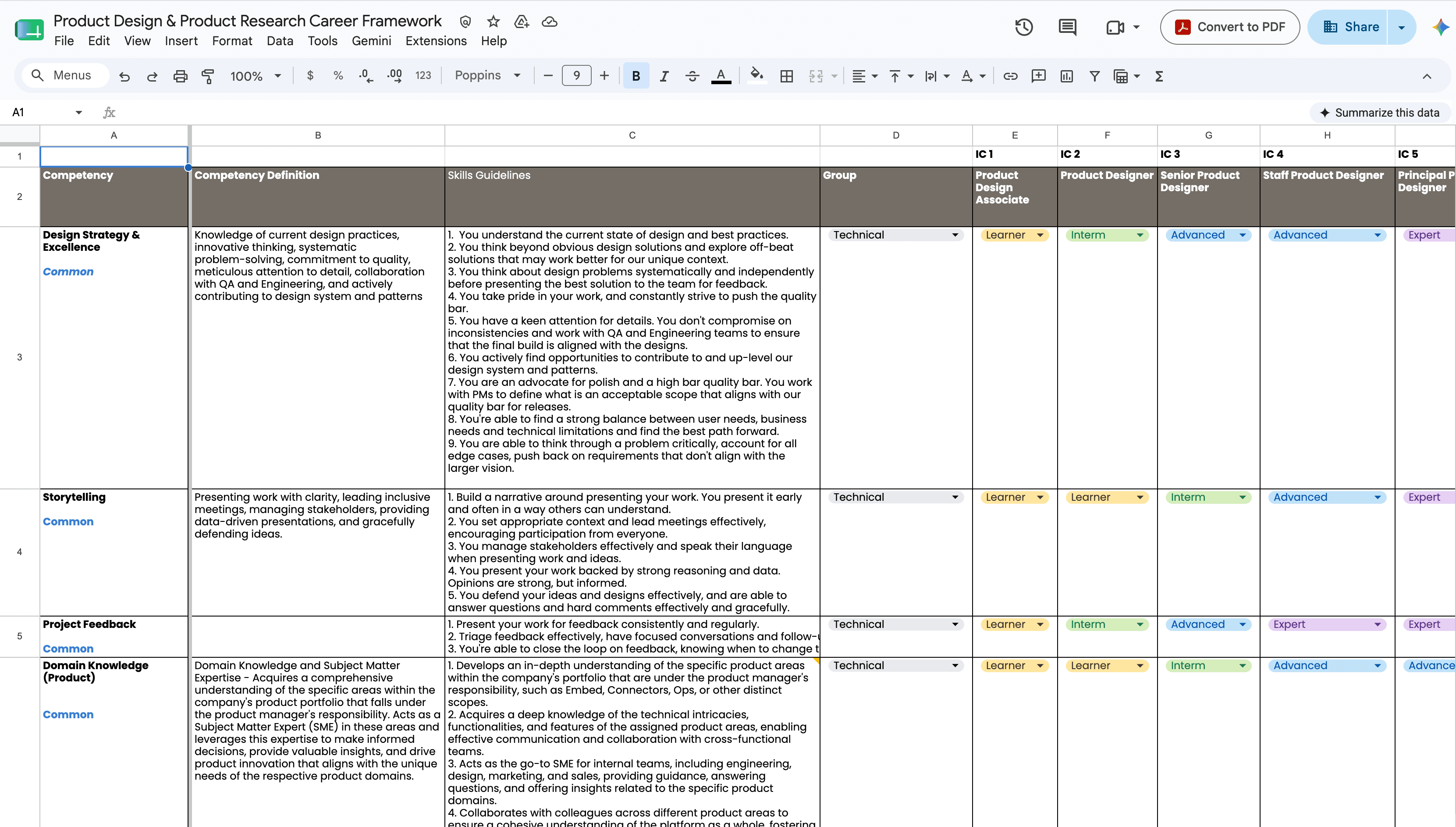The width and height of the screenshot is (1456, 827).
Task: Open the Format menu
Action: pos(232,41)
